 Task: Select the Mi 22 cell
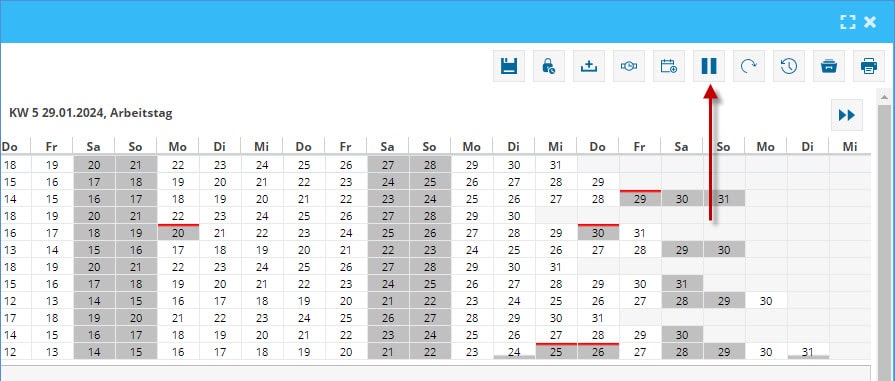pyautogui.click(x=261, y=233)
